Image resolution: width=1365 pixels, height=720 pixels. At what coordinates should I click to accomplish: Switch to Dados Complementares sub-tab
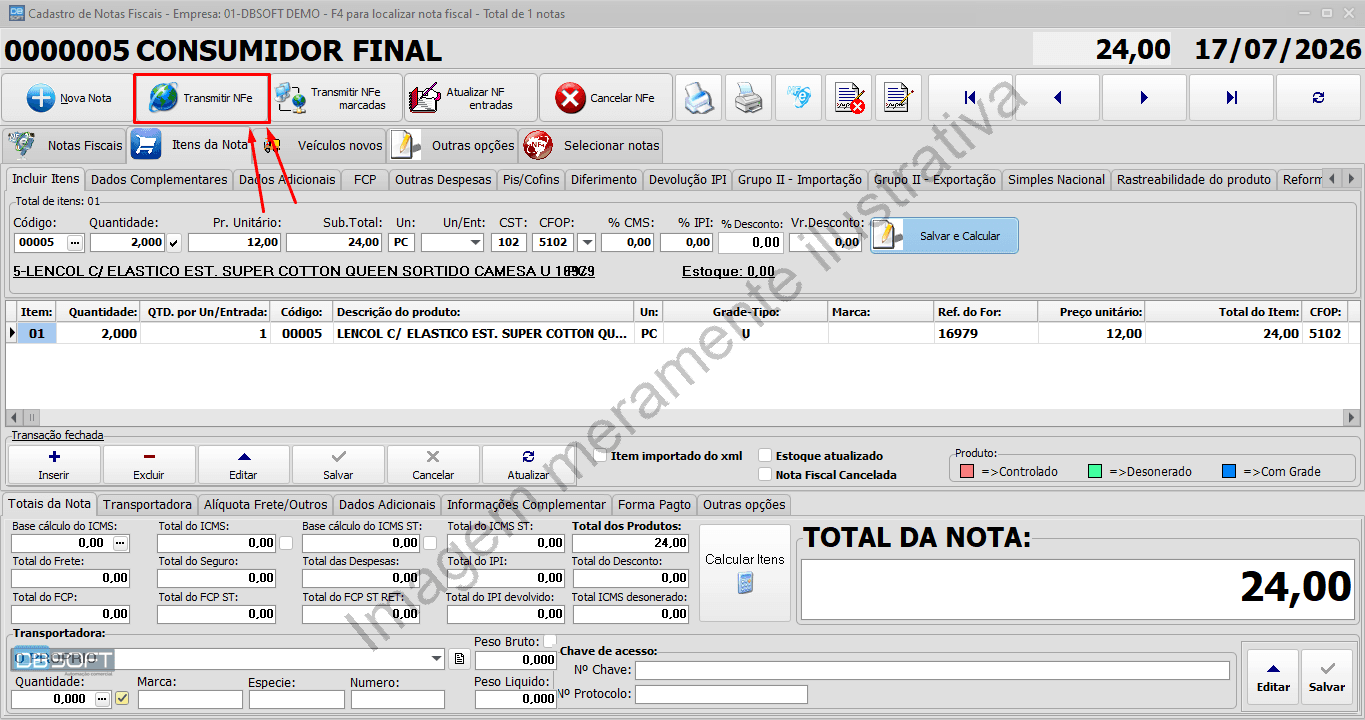pos(158,180)
